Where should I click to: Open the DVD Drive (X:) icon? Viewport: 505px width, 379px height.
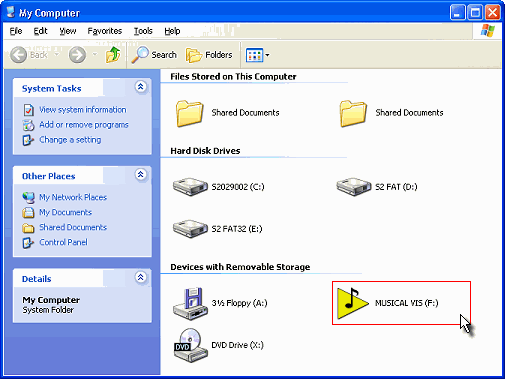pyautogui.click(x=190, y=345)
